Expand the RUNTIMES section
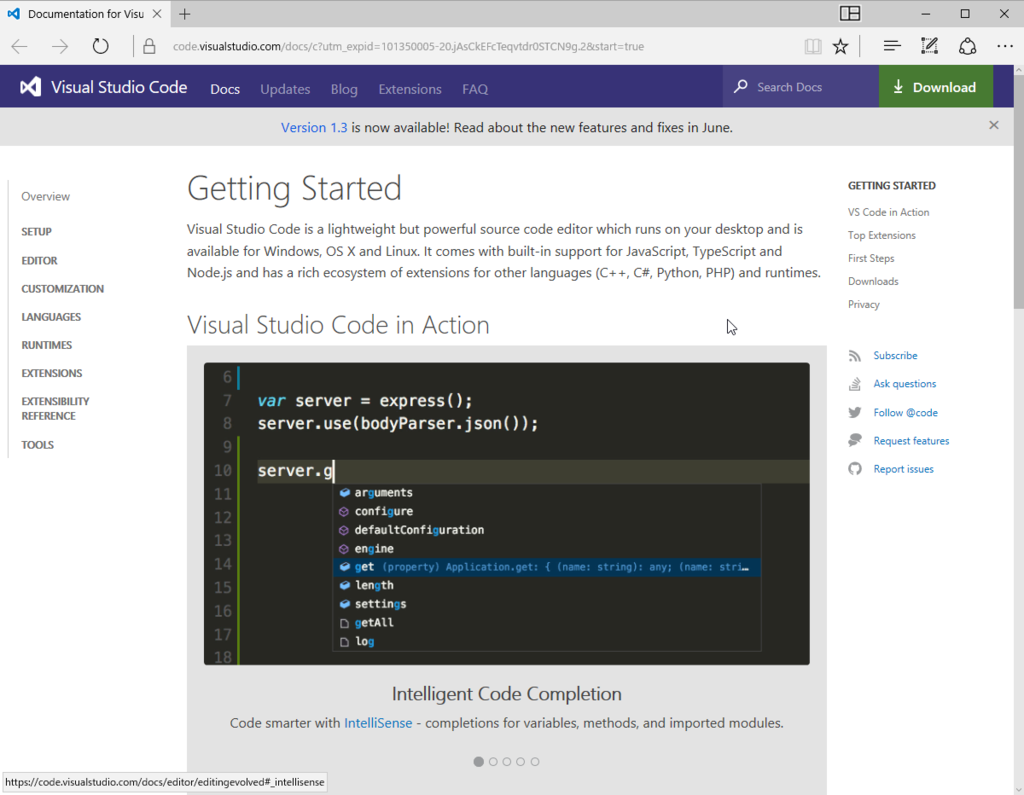Image resolution: width=1024 pixels, height=795 pixels. [46, 344]
